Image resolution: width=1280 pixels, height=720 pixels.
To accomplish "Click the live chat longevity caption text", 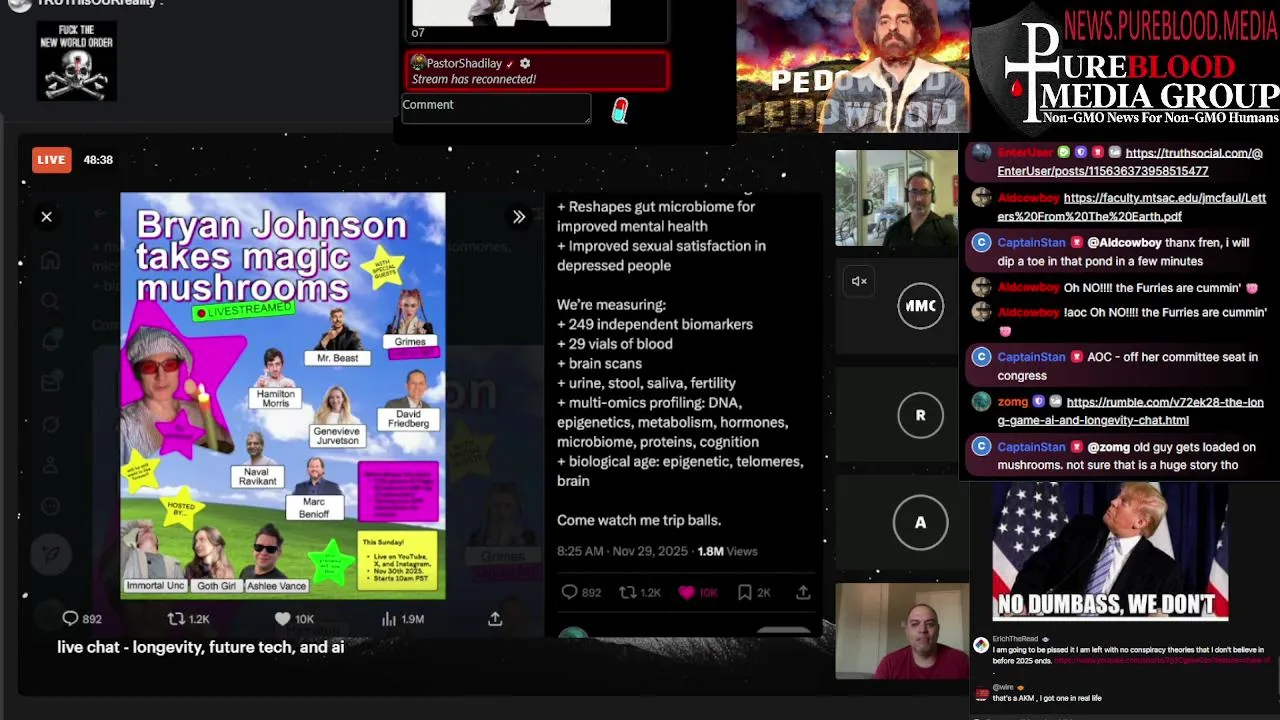I will pyautogui.click(x=201, y=647).
